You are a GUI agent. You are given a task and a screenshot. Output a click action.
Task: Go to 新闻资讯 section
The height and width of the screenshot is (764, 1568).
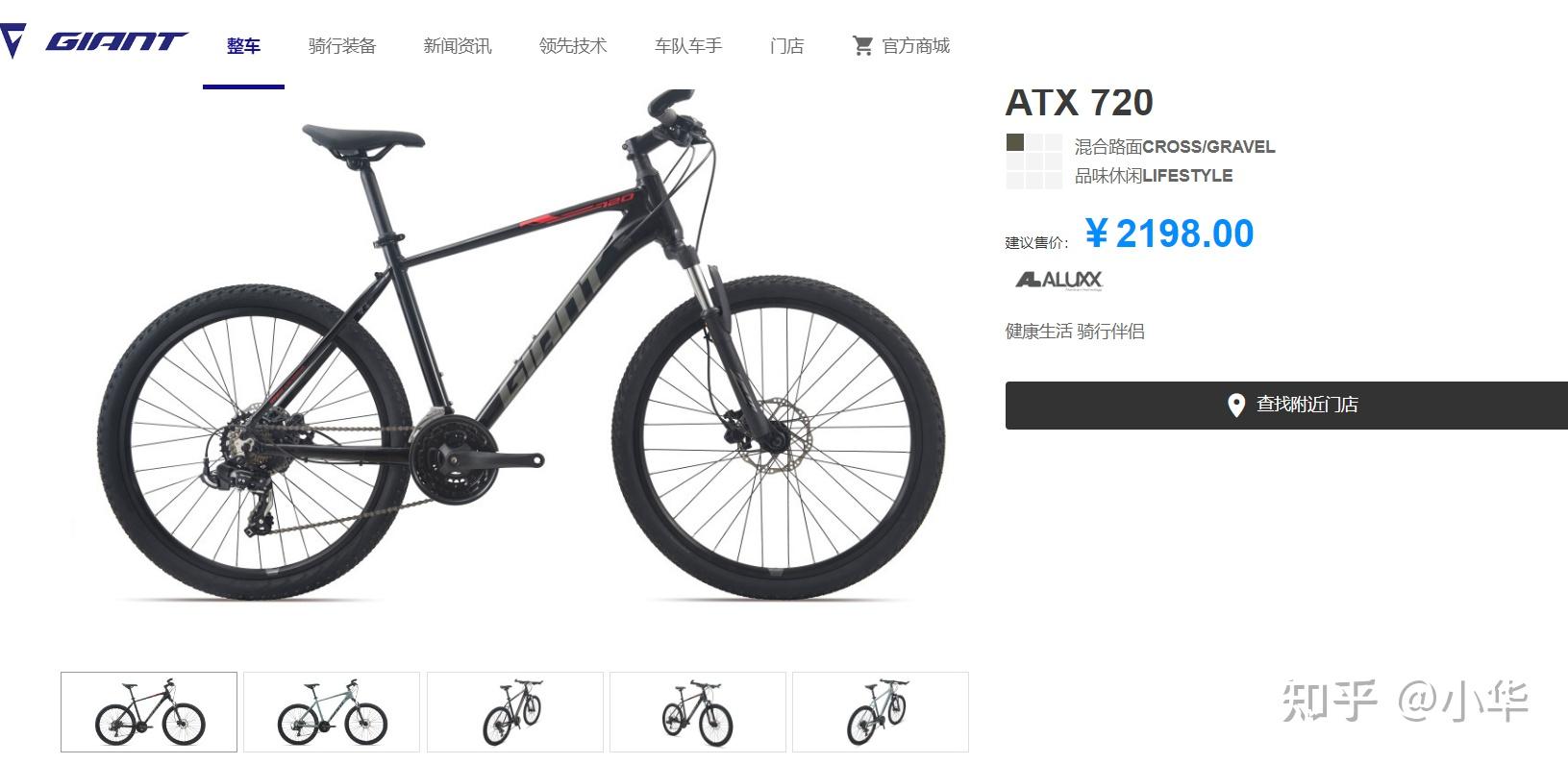457,45
